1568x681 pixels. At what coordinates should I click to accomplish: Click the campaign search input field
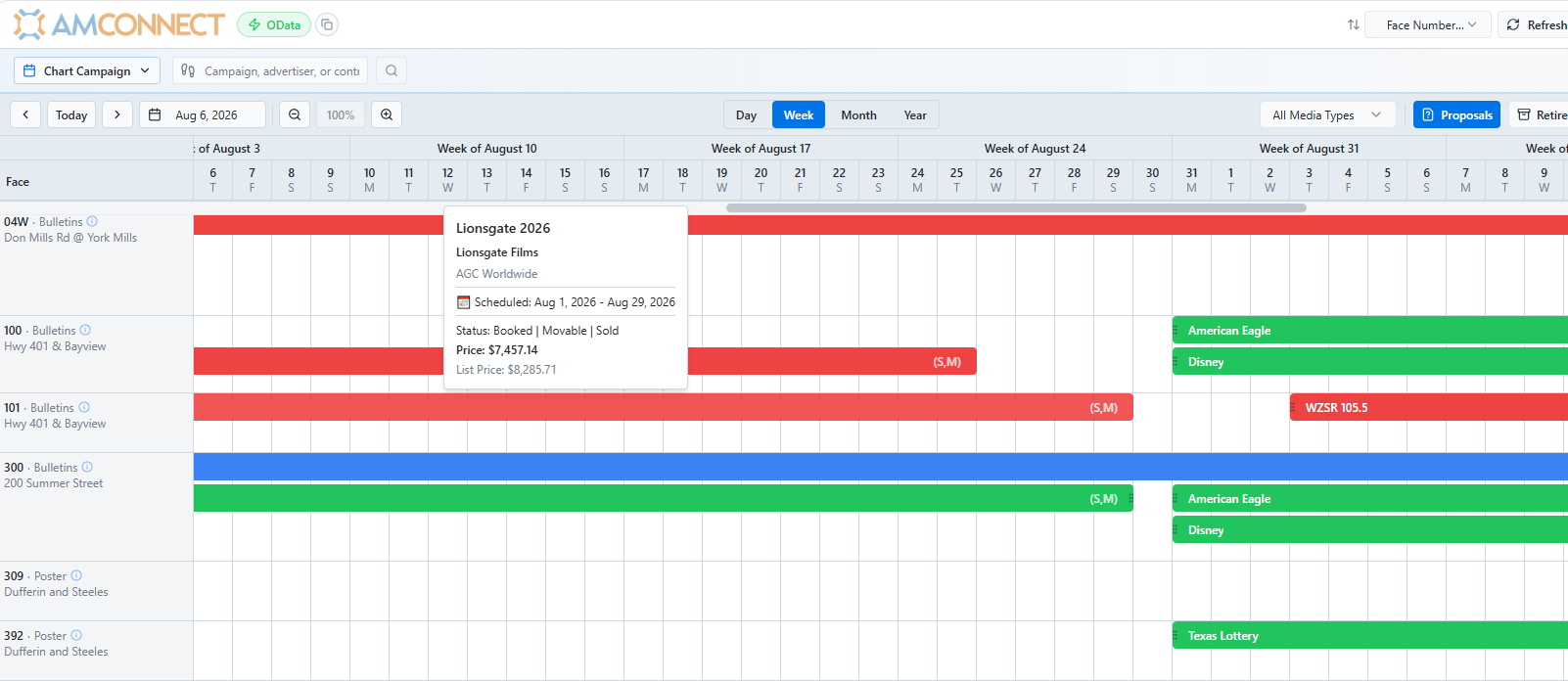[x=270, y=70]
